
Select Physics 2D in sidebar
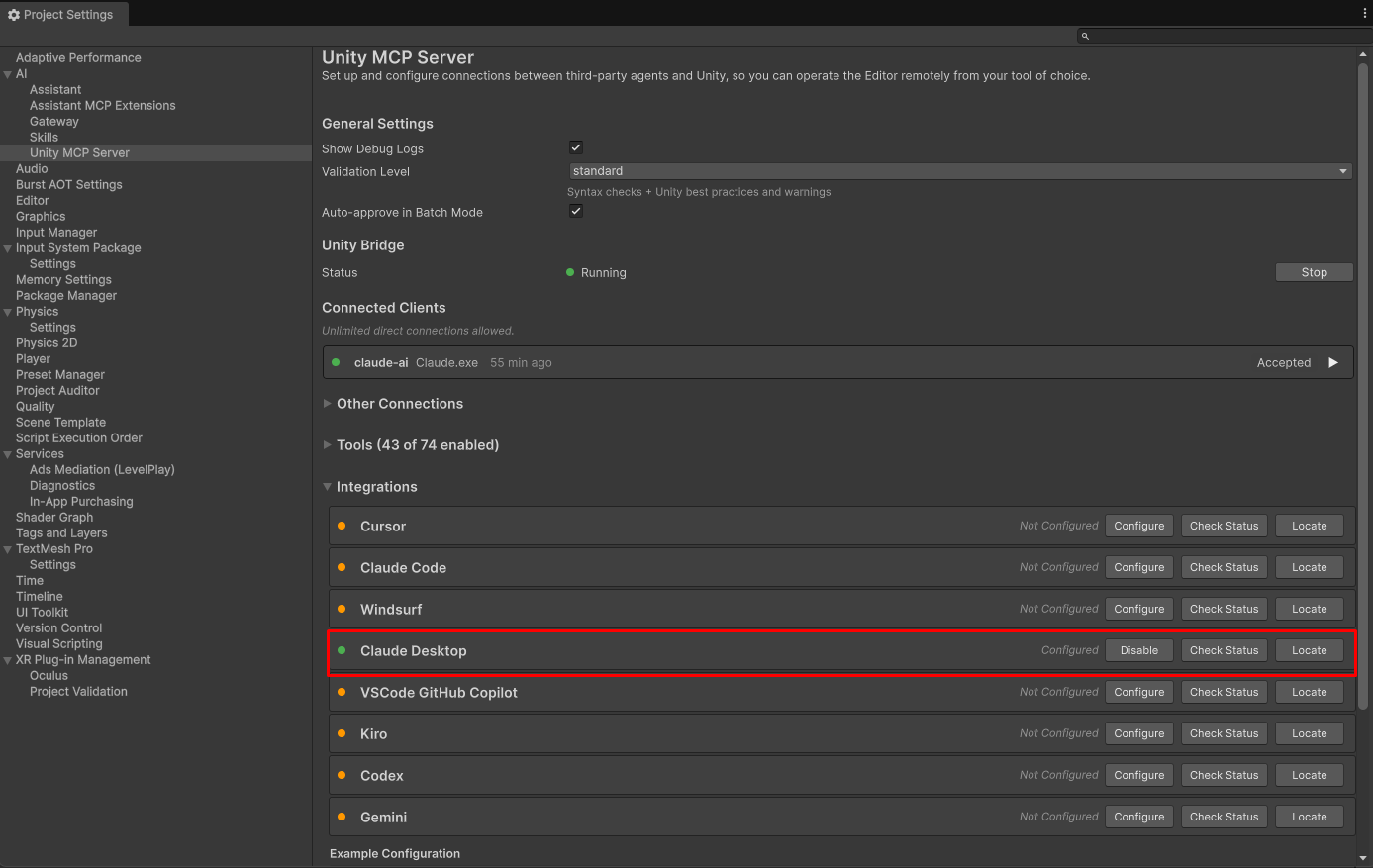coord(47,343)
